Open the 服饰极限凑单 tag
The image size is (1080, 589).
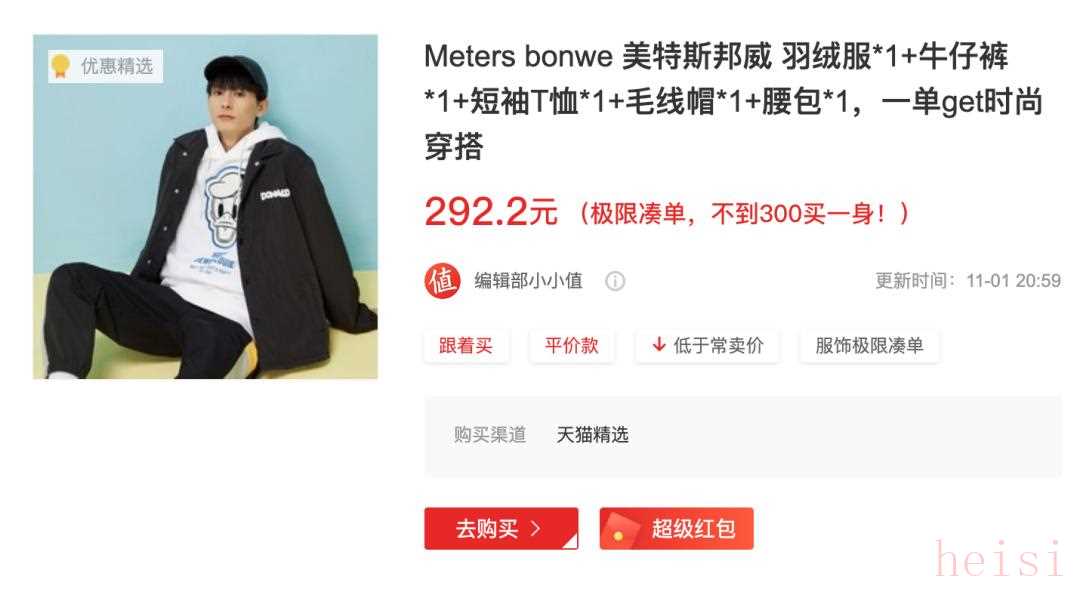point(869,345)
